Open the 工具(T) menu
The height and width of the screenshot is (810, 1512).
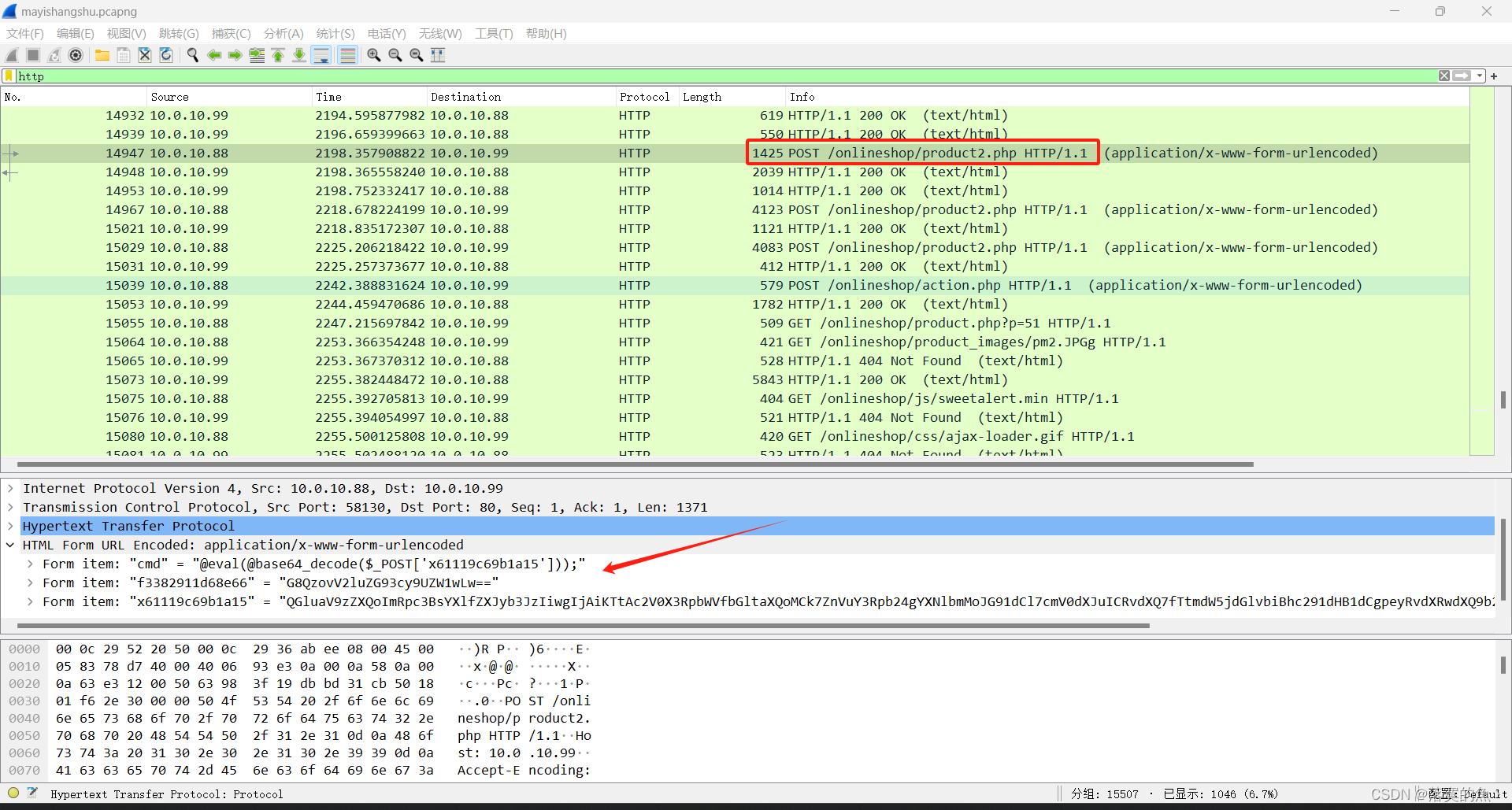pyautogui.click(x=494, y=34)
